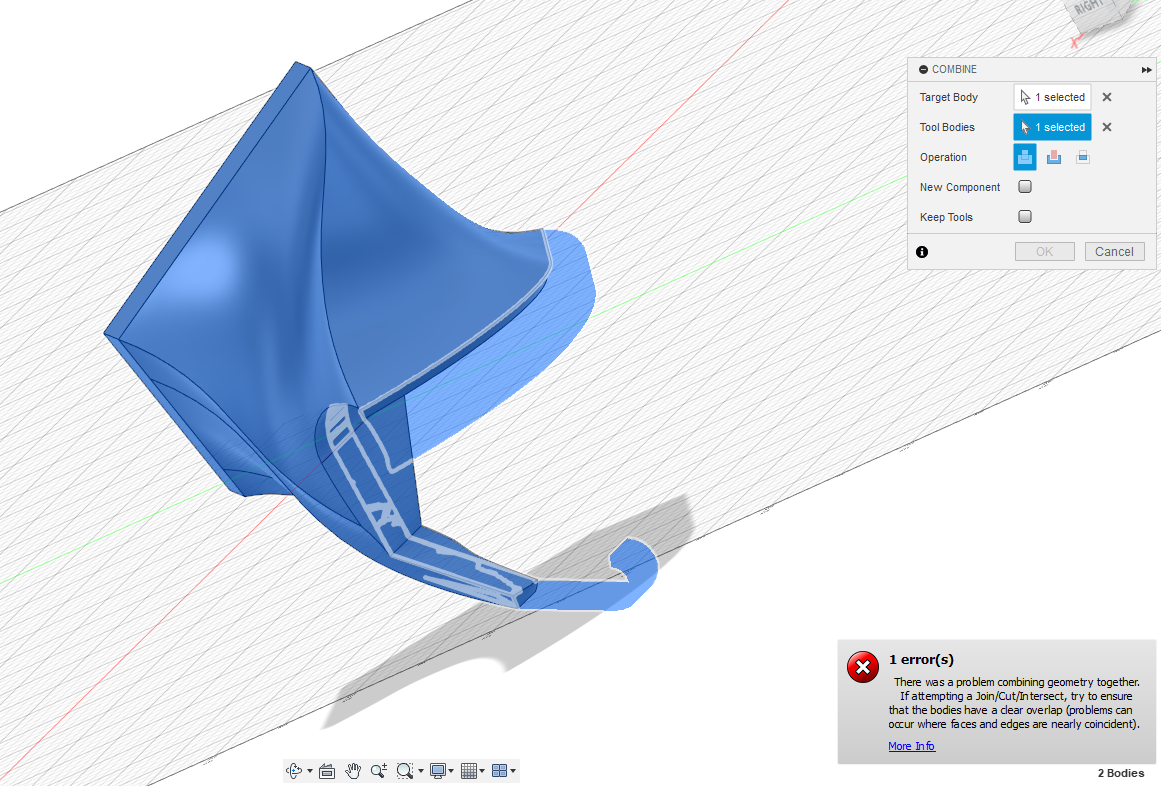Open the More Info link in the error message
The width and height of the screenshot is (1161, 786).
(x=911, y=746)
